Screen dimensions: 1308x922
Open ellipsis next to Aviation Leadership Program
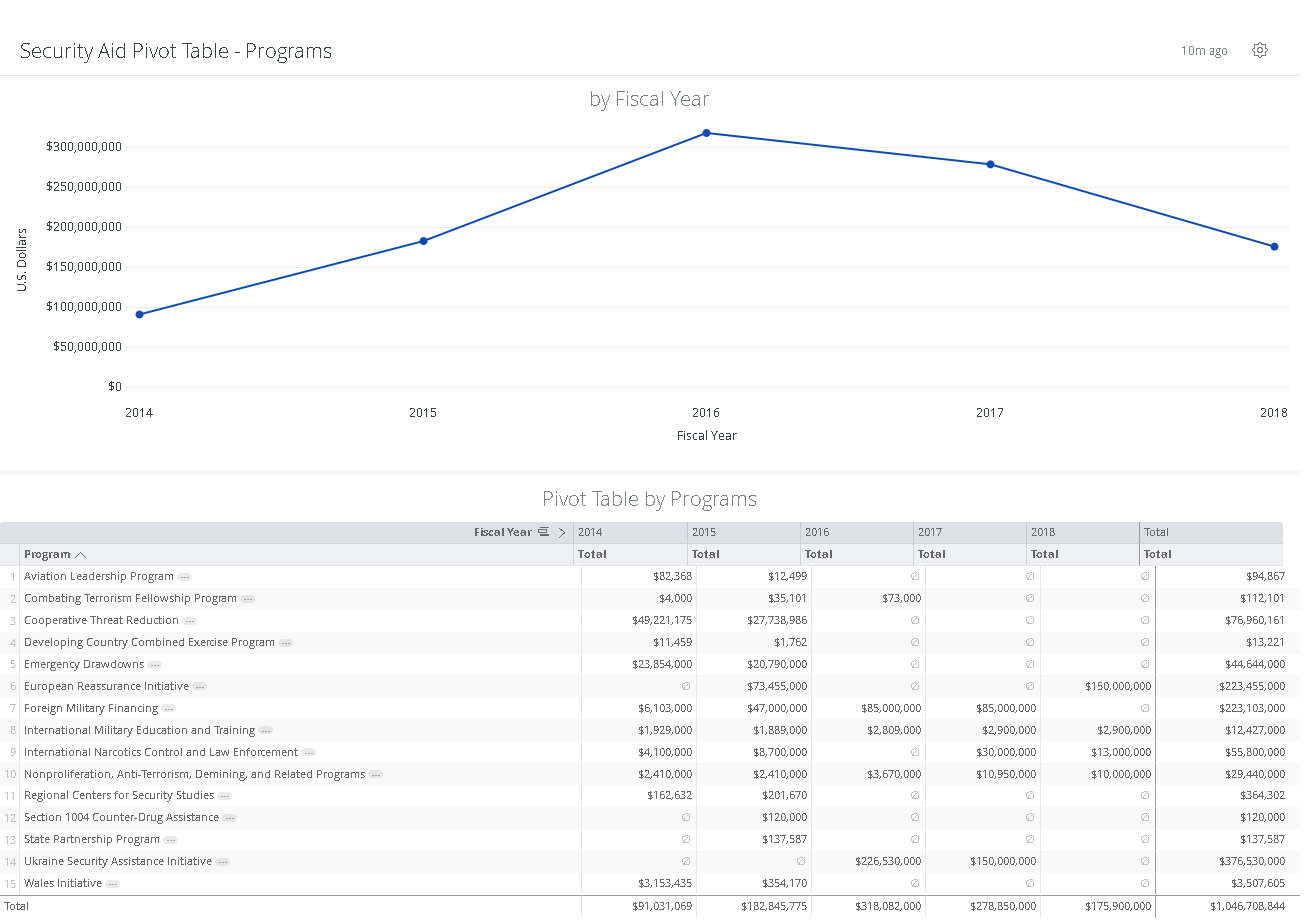[x=185, y=577]
